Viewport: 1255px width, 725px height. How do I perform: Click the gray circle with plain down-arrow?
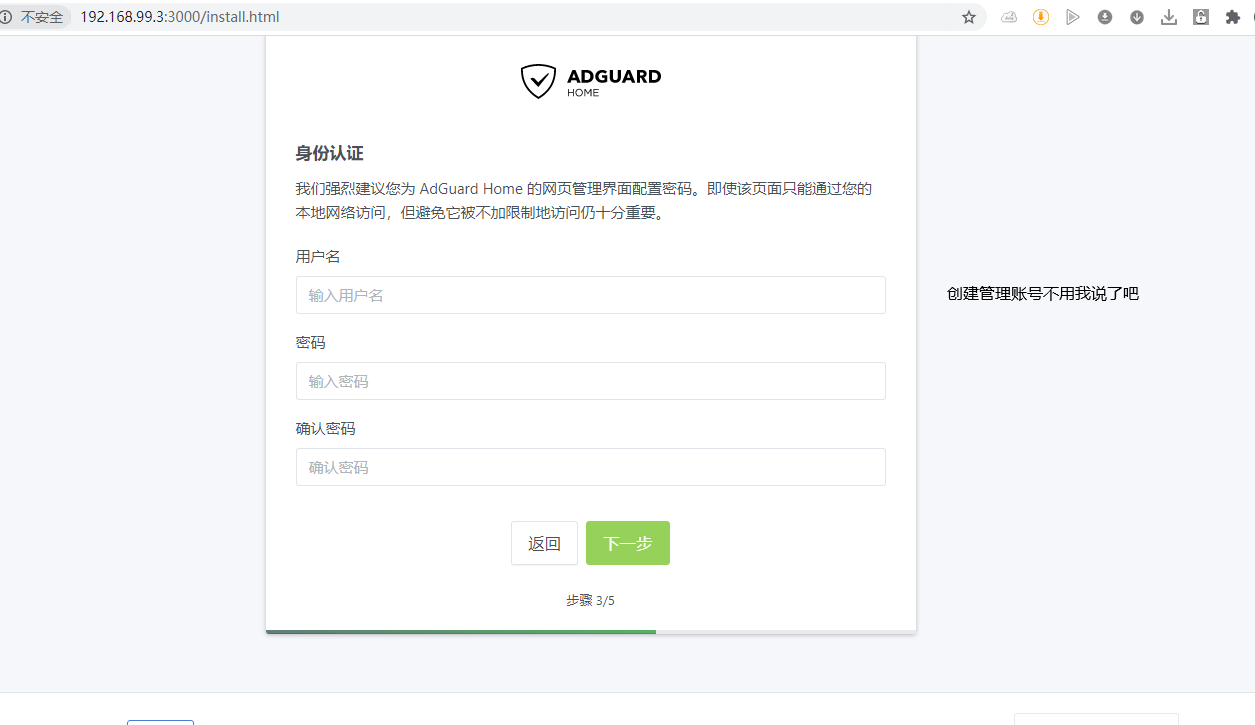pyautogui.click(x=1137, y=17)
